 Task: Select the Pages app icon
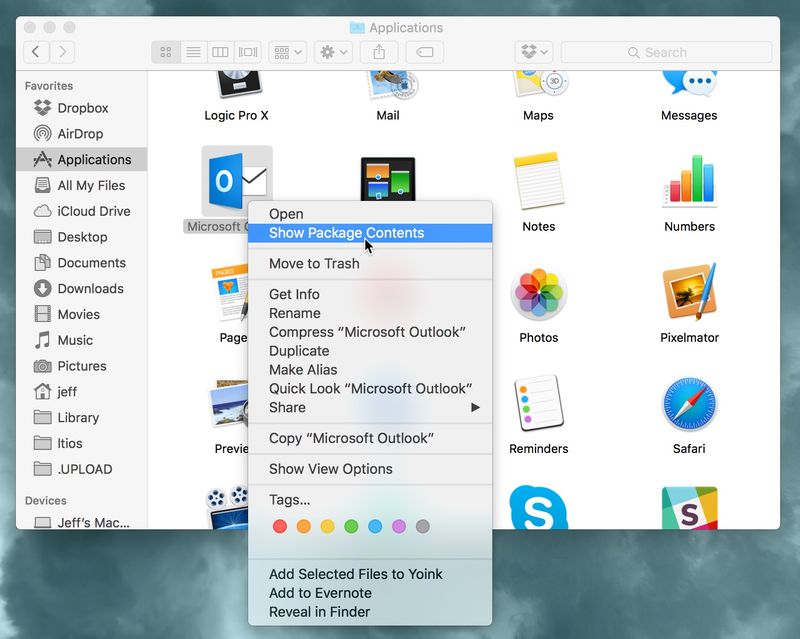coord(230,293)
